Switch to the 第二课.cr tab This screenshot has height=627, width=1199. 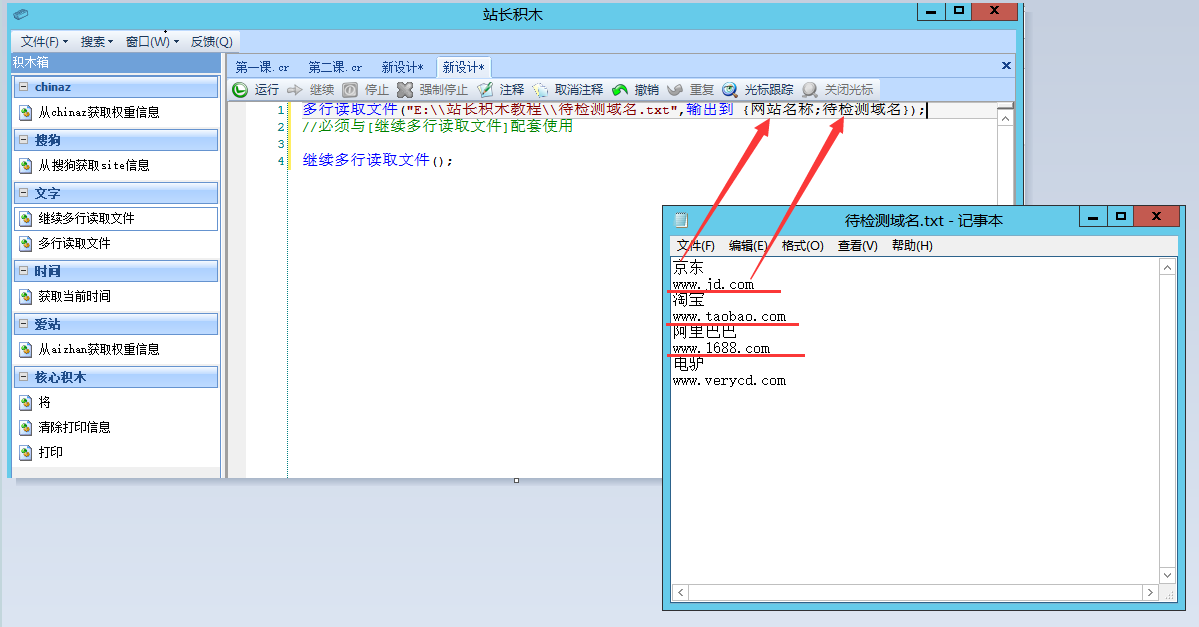(x=335, y=68)
